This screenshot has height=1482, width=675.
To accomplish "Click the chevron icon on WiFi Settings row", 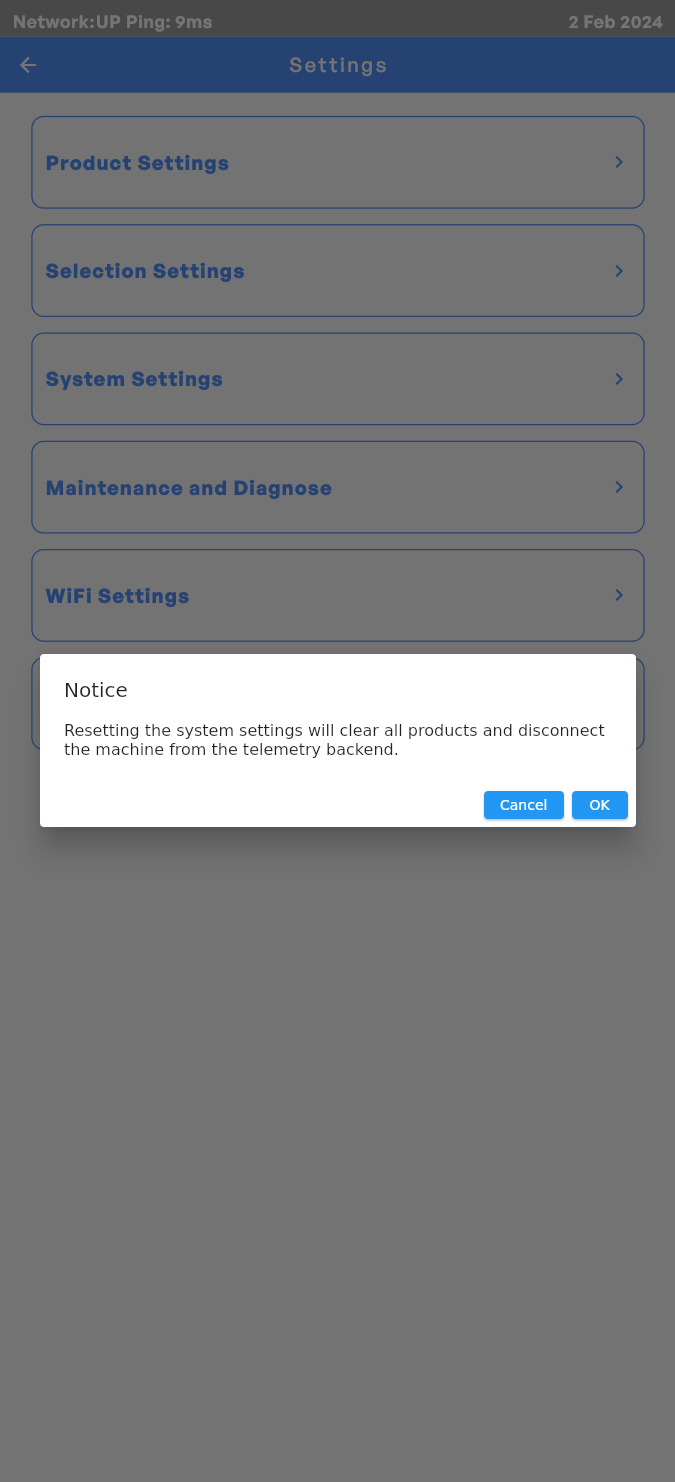I will [x=618, y=595].
